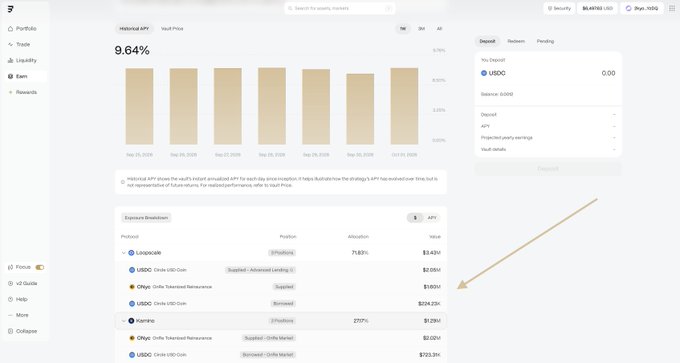Screen dimensions: 680x363
Task: Open the Trade page
Action: point(26,45)
